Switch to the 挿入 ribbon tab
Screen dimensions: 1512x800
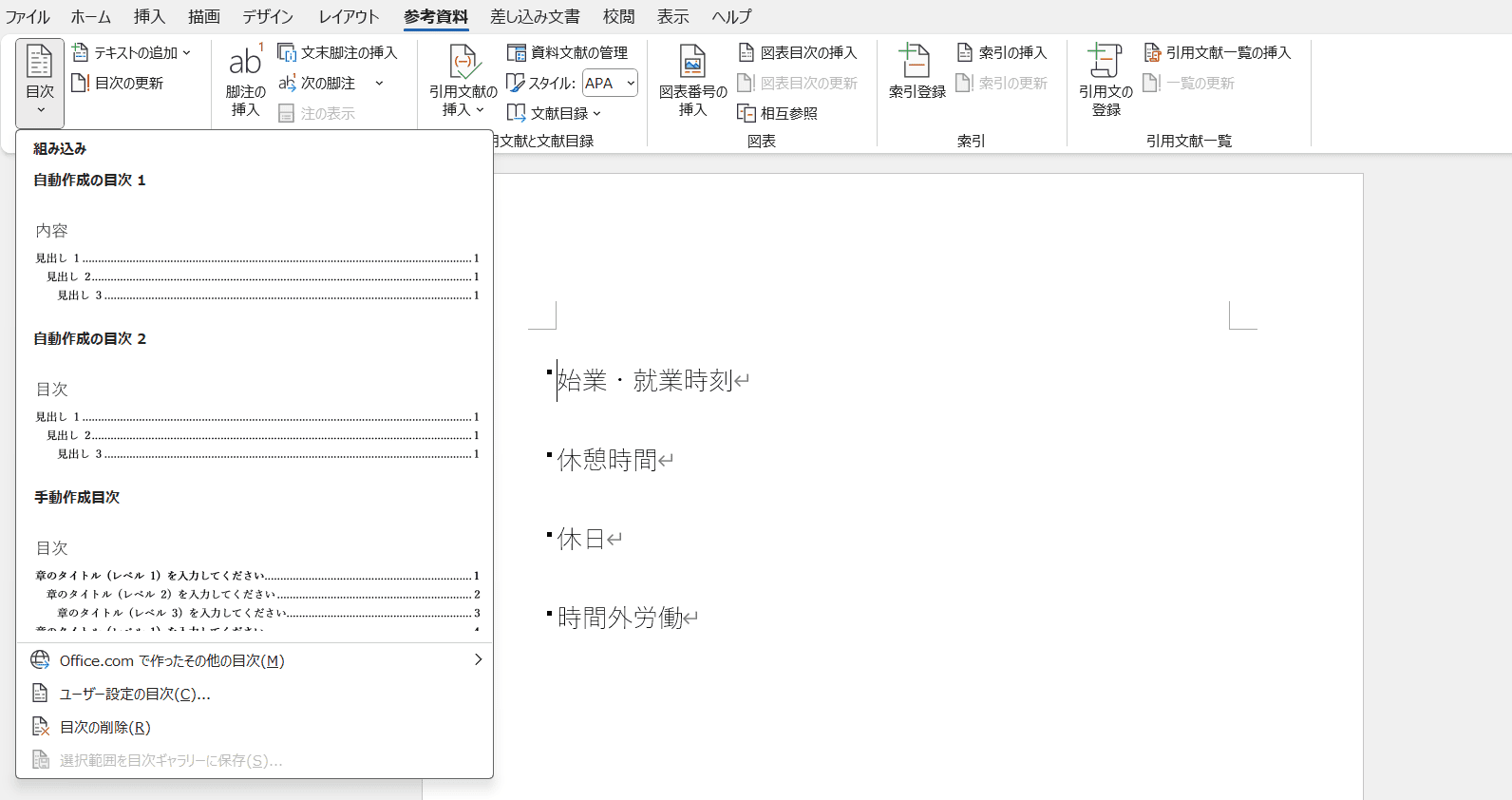(x=149, y=16)
